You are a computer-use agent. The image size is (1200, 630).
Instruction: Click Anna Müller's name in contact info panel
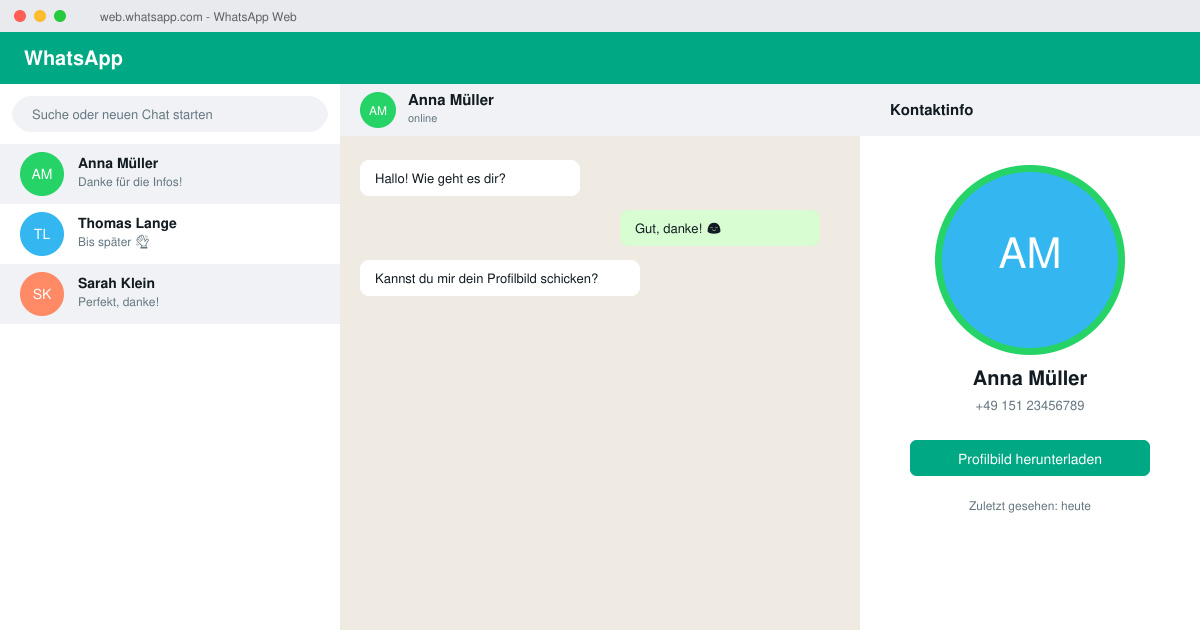tap(1030, 378)
